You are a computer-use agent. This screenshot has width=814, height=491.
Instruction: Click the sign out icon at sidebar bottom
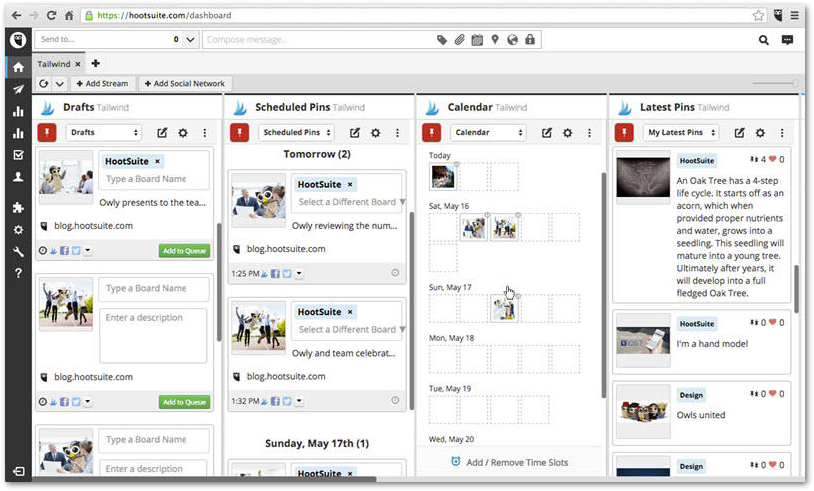tap(18, 471)
